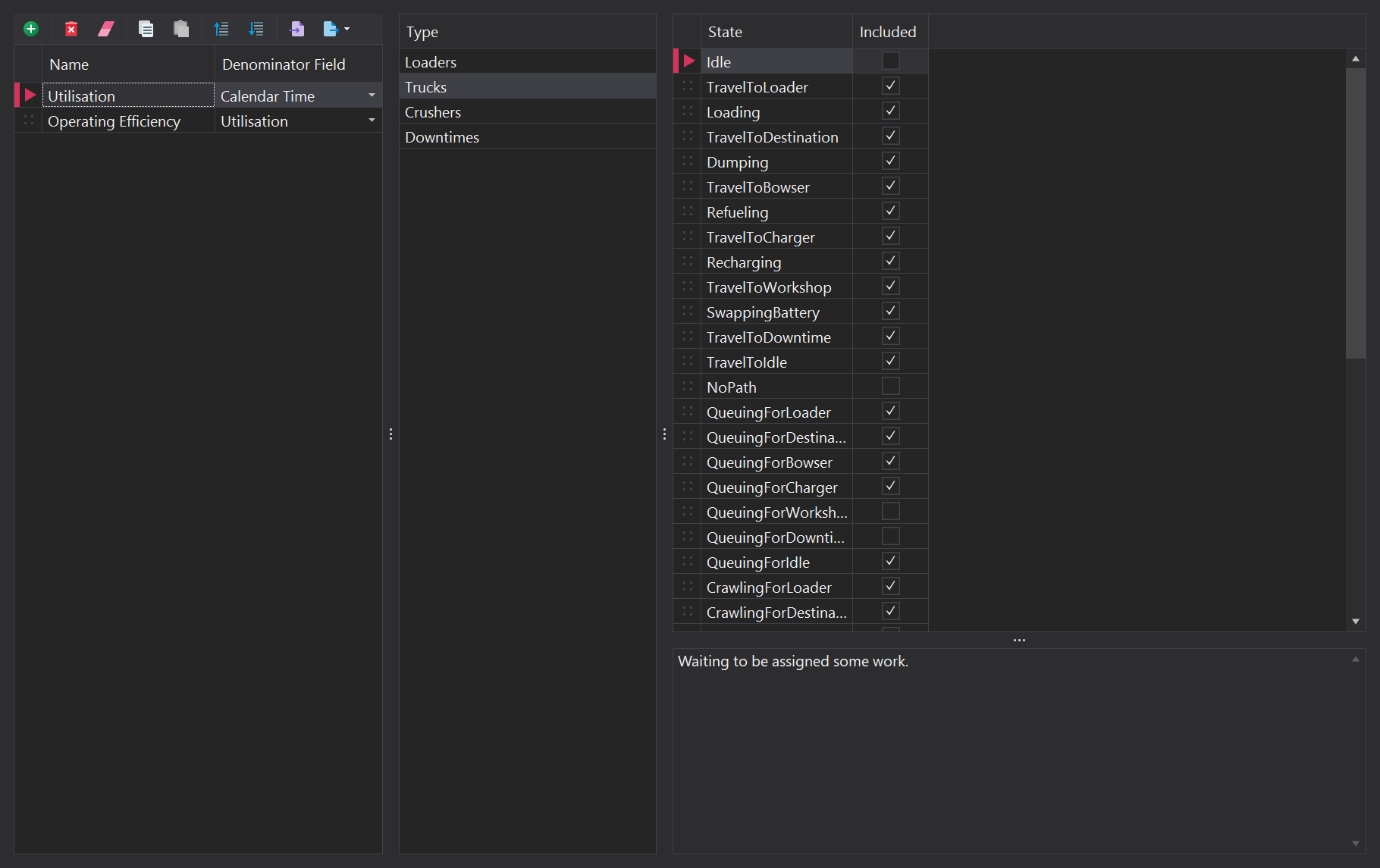Click the red arrow indicator beside Idle
Screen dimensions: 1380x868
pyautogui.click(x=688, y=61)
